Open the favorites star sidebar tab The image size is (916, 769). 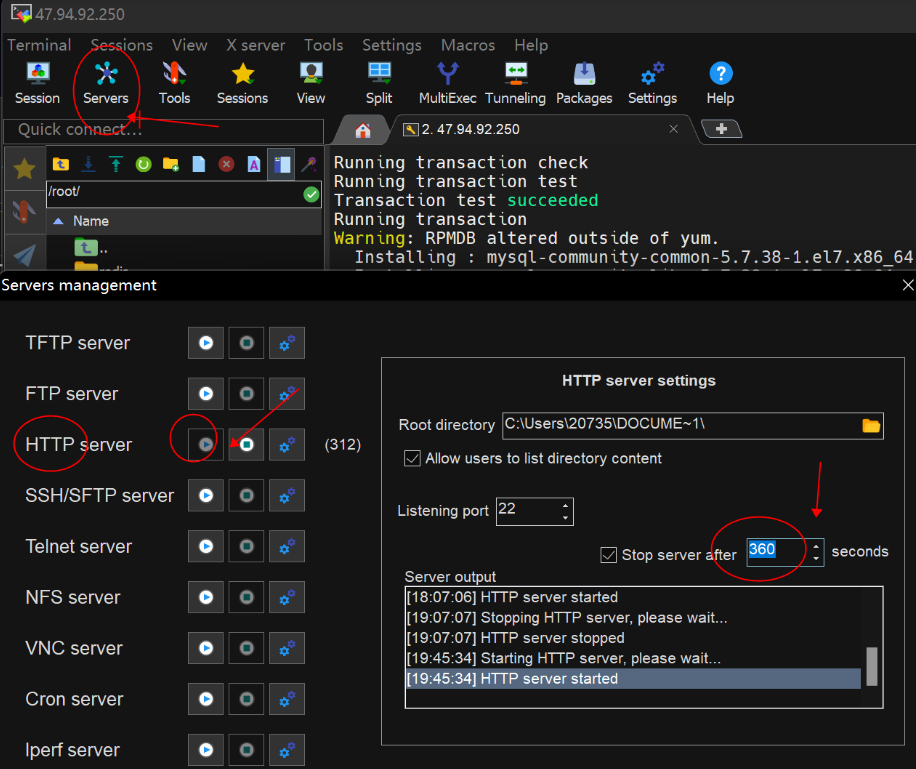(x=25, y=169)
